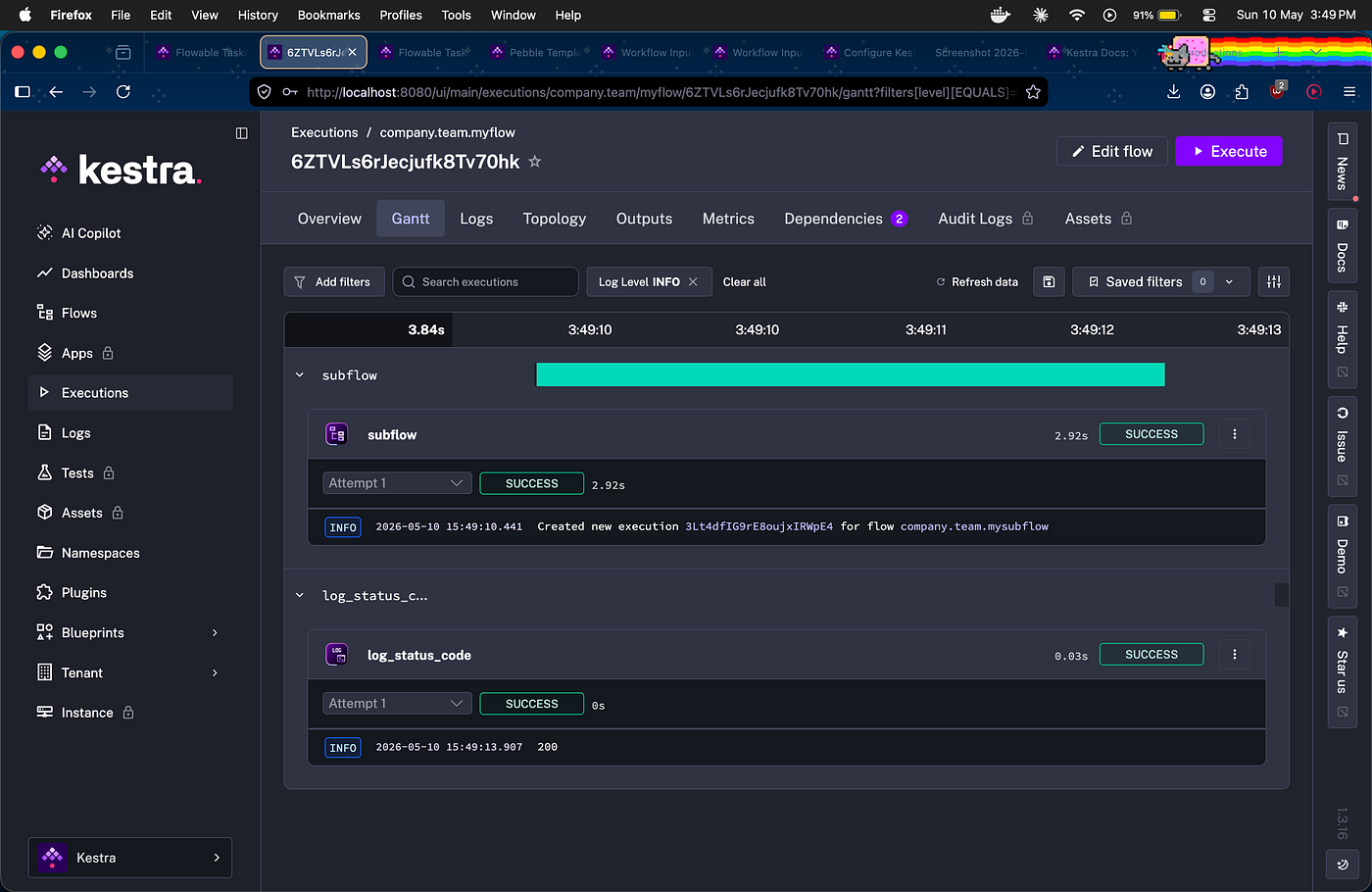Reload the page in Firefox

[123, 92]
